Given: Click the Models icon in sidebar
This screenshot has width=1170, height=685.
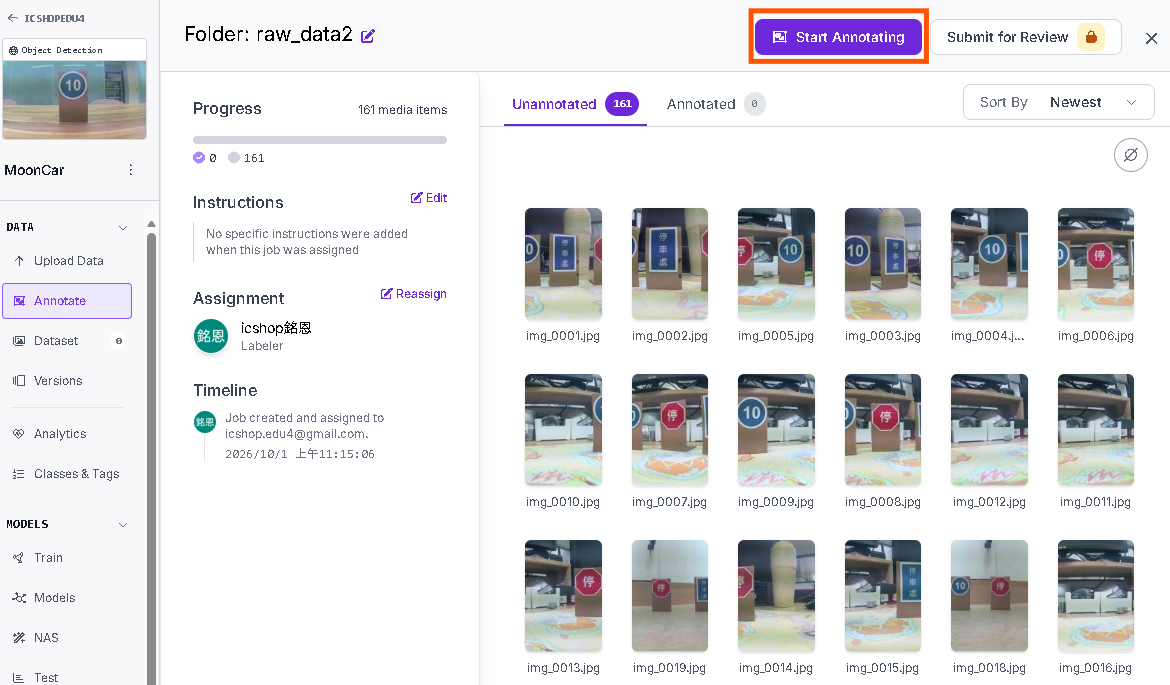Looking at the screenshot, I should [x=19, y=598].
